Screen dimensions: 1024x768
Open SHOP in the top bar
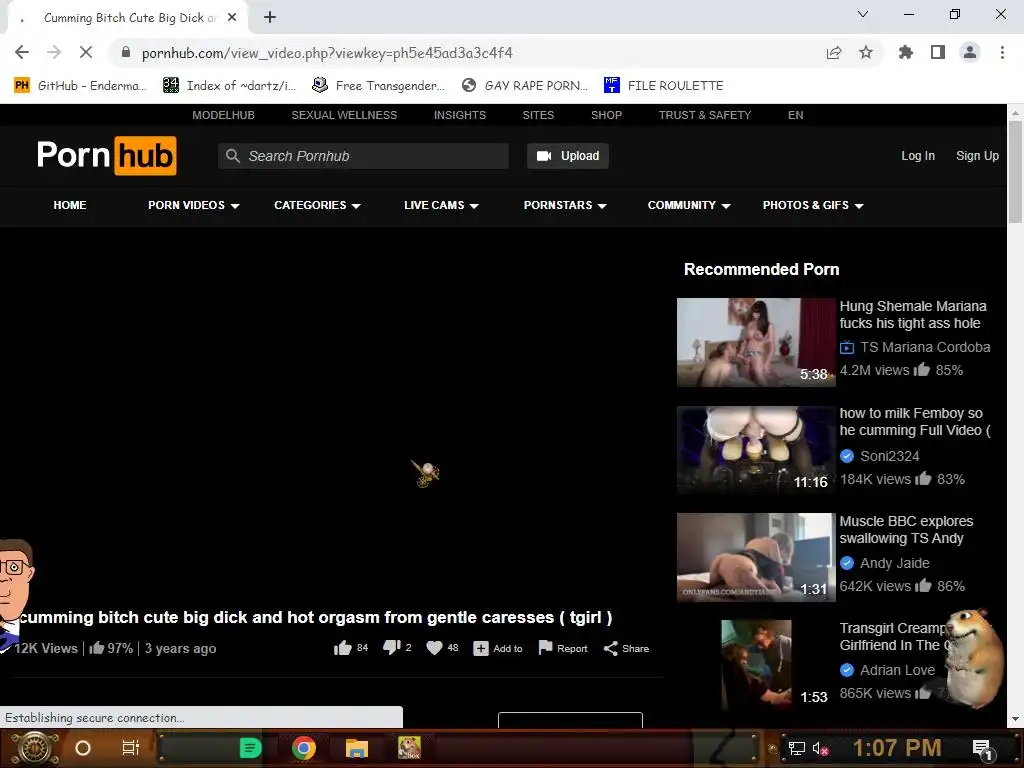tap(607, 115)
